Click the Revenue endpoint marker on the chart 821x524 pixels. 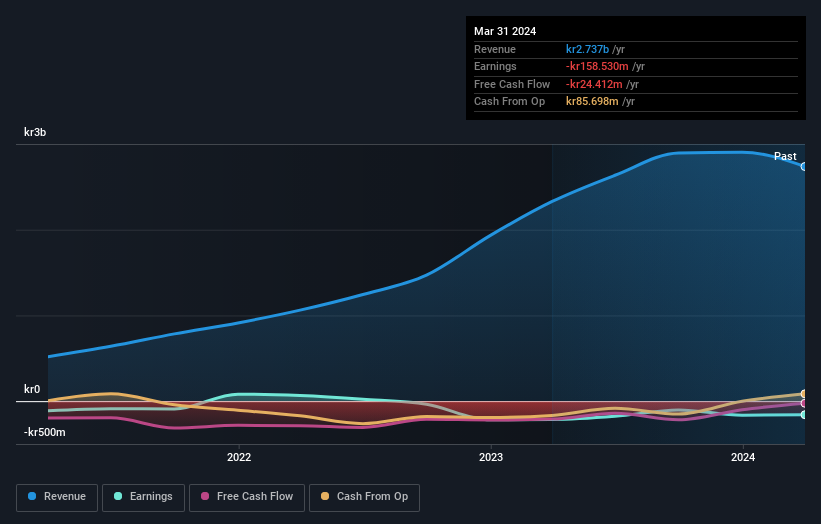804,166
